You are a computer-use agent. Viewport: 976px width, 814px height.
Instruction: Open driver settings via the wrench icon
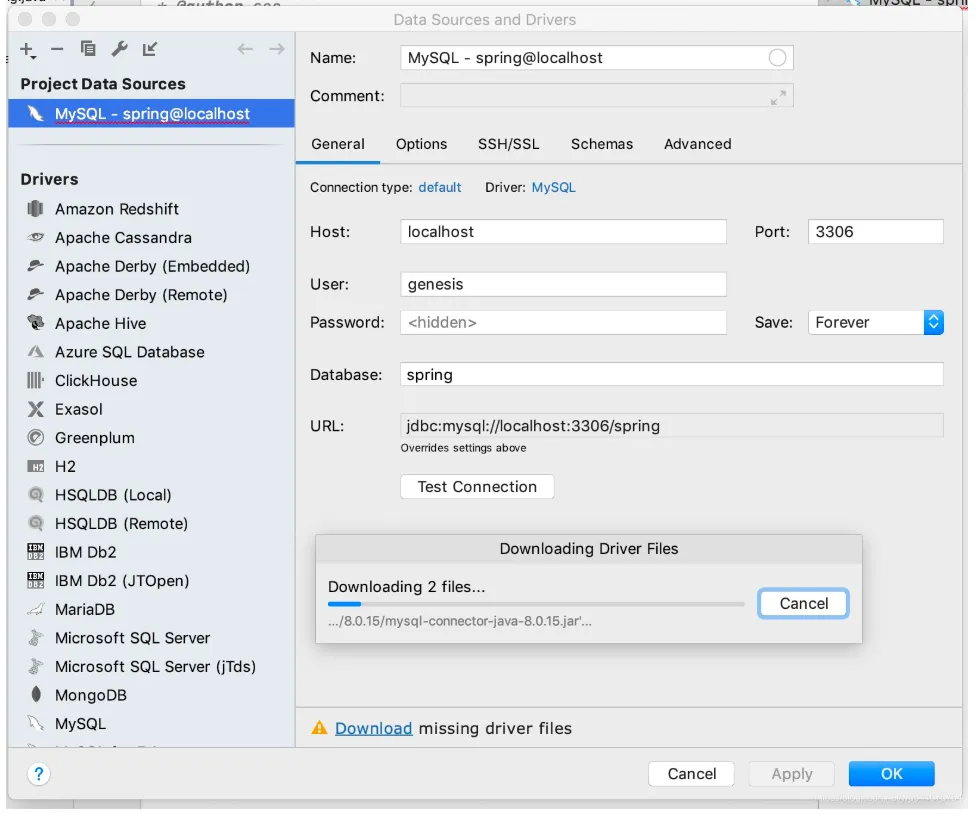tap(119, 49)
